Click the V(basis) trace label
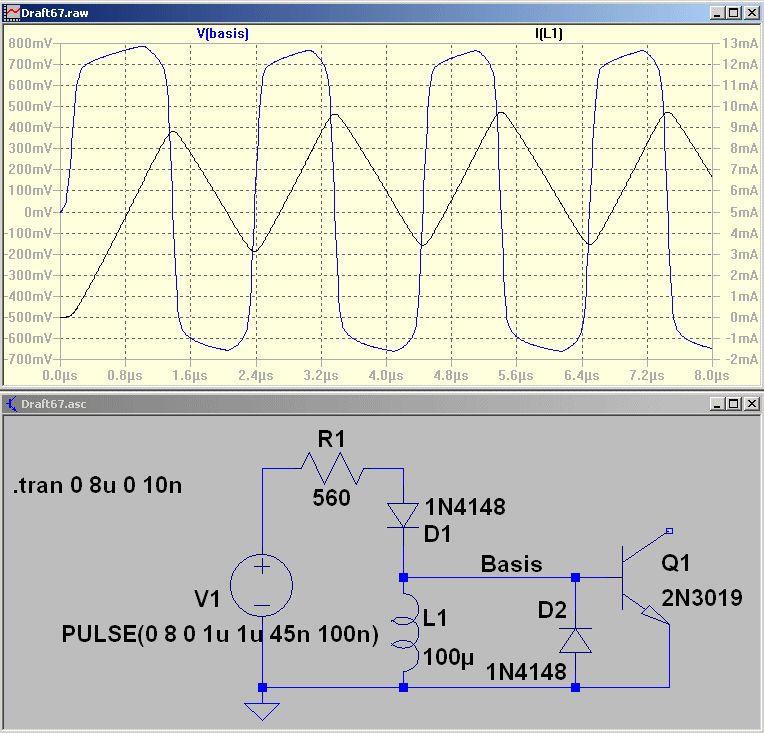This screenshot has height=733, width=764. point(223,34)
